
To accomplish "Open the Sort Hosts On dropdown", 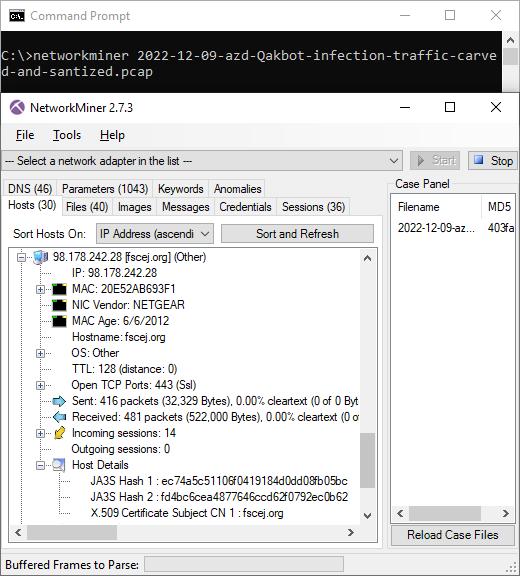I will pyautogui.click(x=155, y=234).
